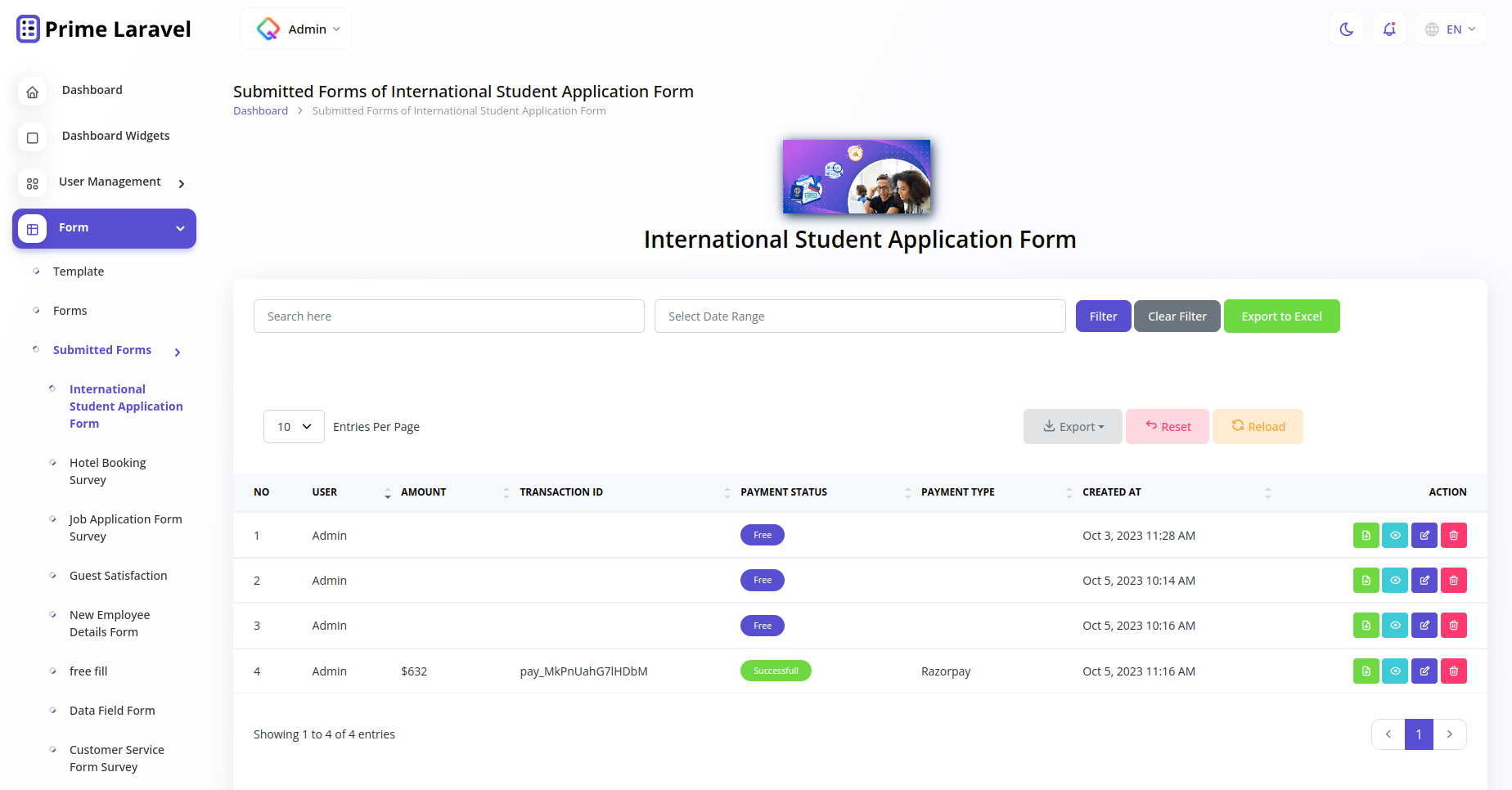Select Hotel Booking Survey in the sidebar
Image resolution: width=1512 pixels, height=790 pixels.
(x=108, y=471)
